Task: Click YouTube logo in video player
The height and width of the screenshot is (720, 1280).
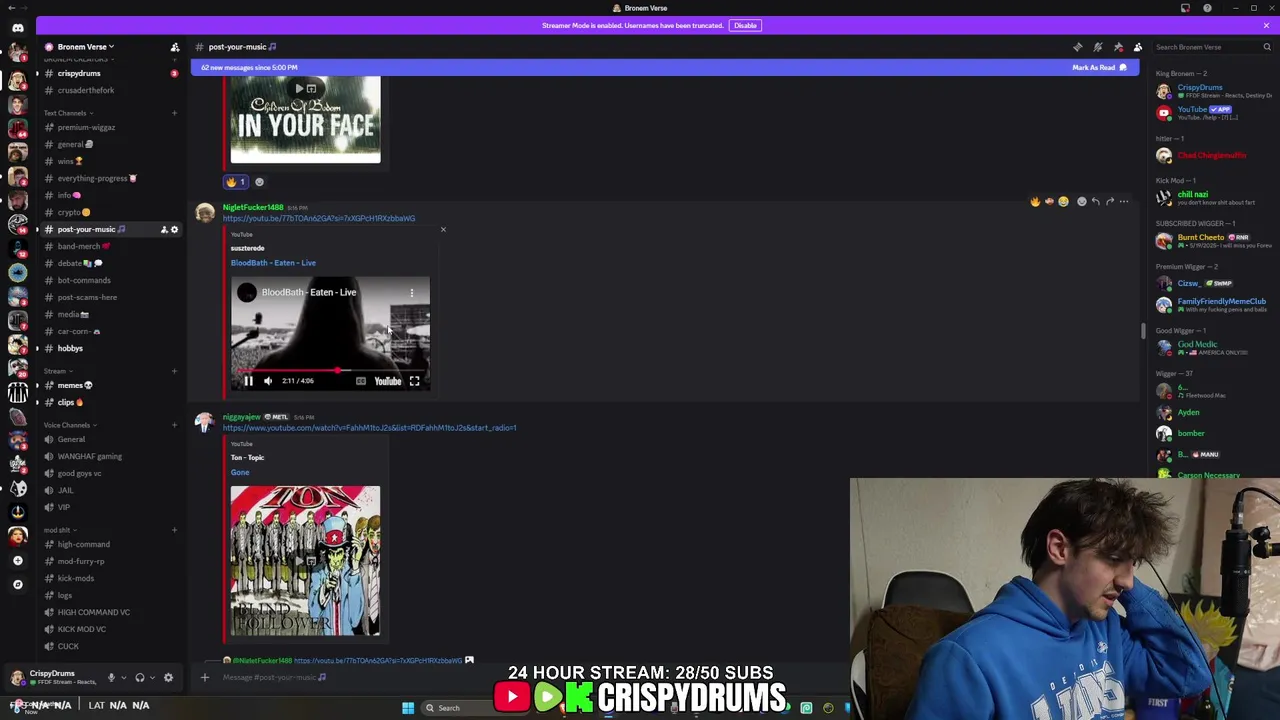Action: [387, 381]
